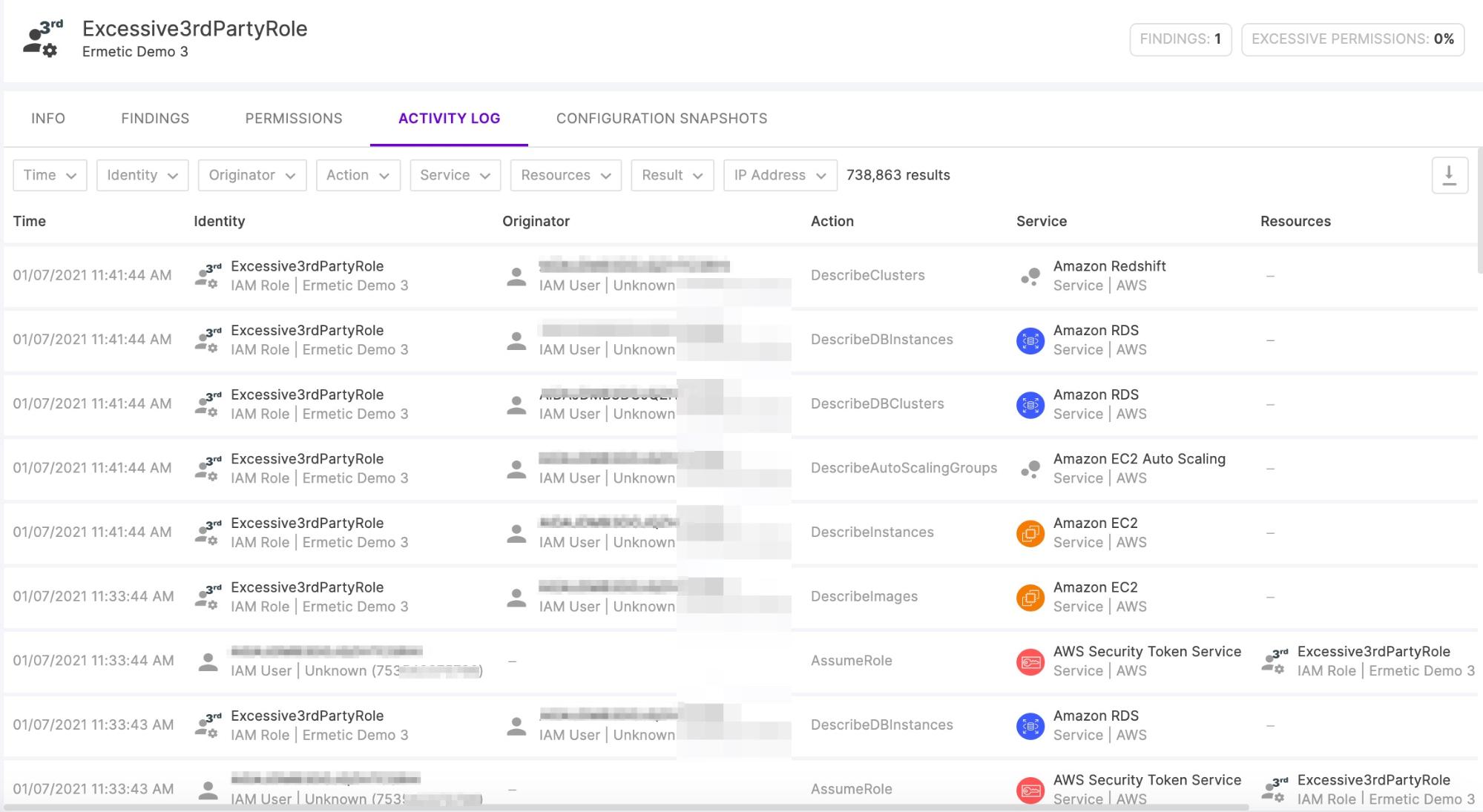The height and width of the screenshot is (812, 1483).
Task: Click Security Token Service icon at 11:33:44 AM
Action: tap(1030, 661)
